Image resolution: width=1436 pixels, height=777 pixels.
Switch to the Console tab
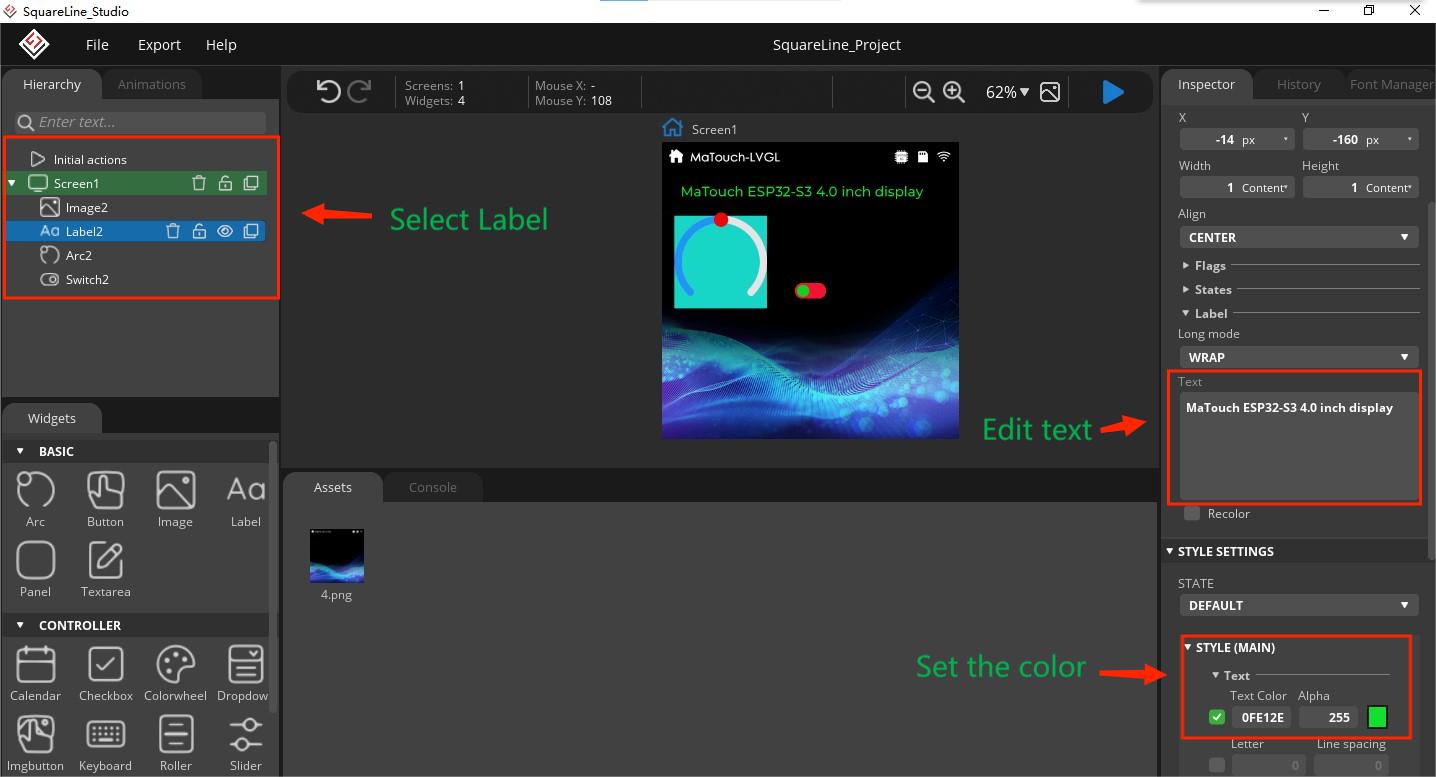click(433, 487)
